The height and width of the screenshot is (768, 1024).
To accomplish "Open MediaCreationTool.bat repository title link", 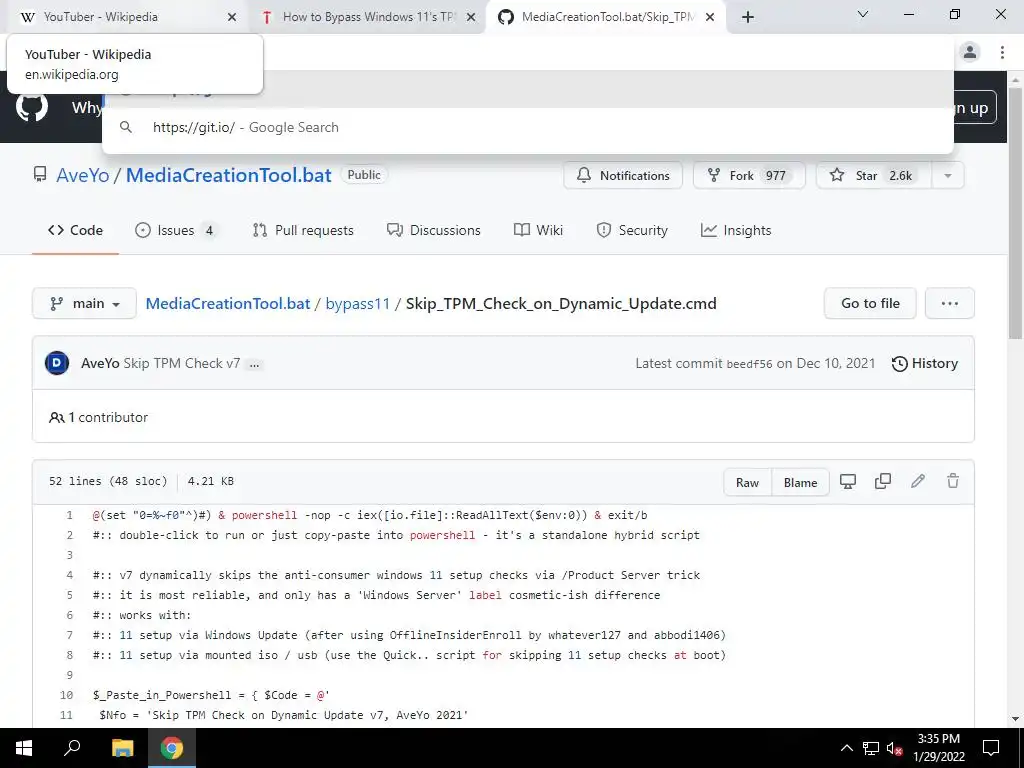I will (x=229, y=175).
